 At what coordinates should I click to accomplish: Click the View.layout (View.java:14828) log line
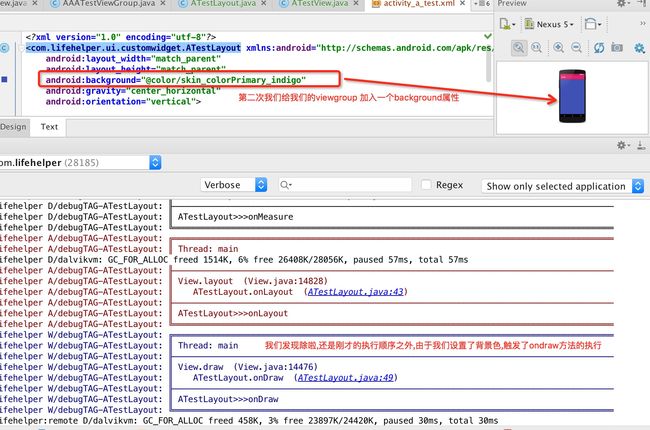coord(253,281)
